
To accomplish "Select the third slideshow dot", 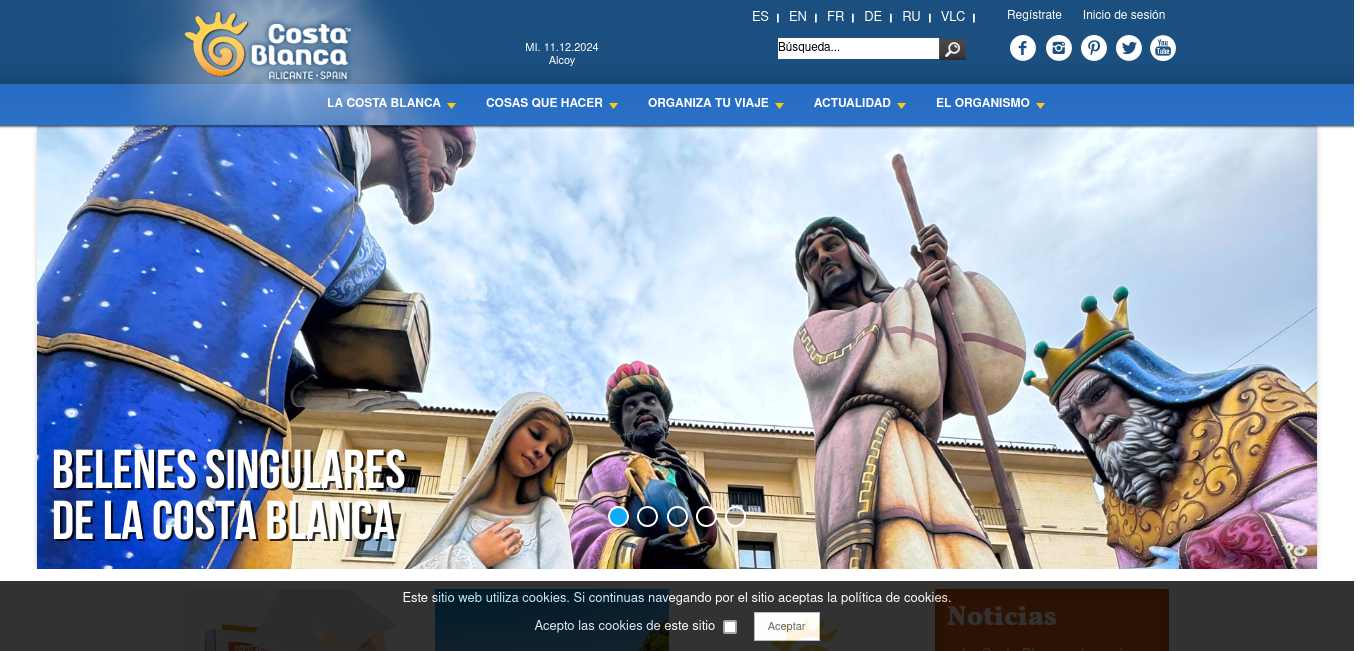I will pos(677,516).
